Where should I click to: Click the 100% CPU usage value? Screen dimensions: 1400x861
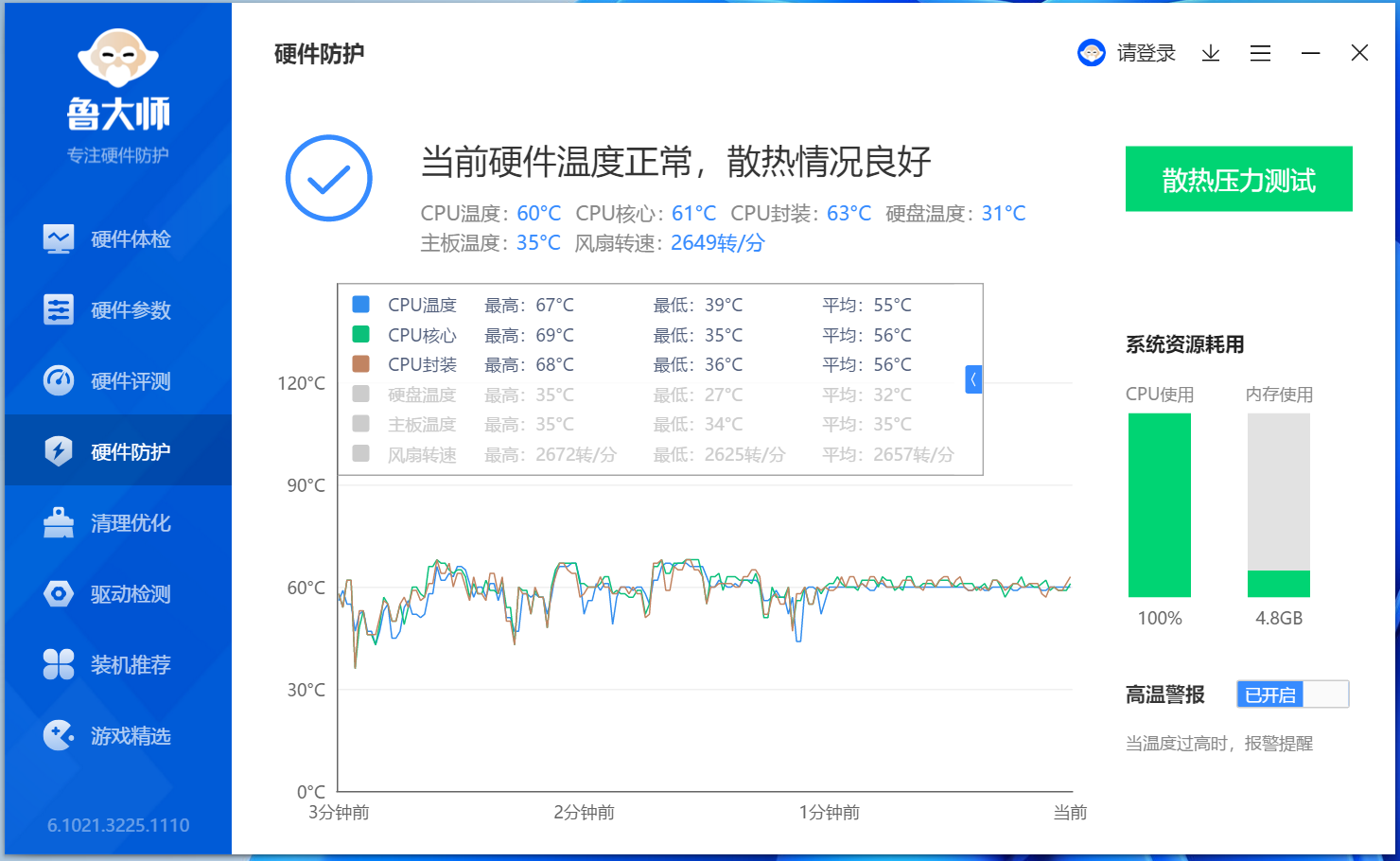[1160, 618]
